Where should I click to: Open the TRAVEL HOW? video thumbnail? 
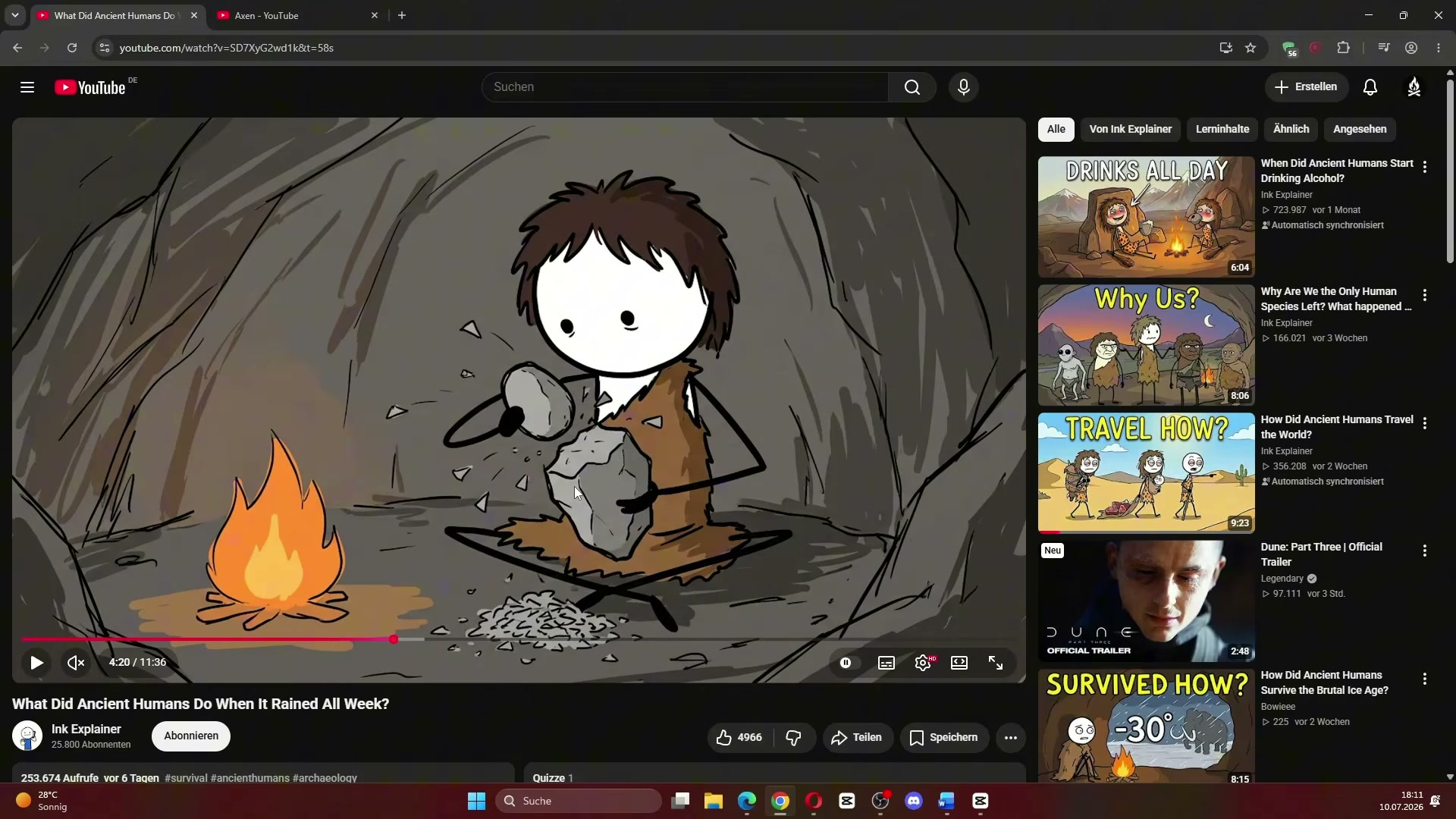1146,472
